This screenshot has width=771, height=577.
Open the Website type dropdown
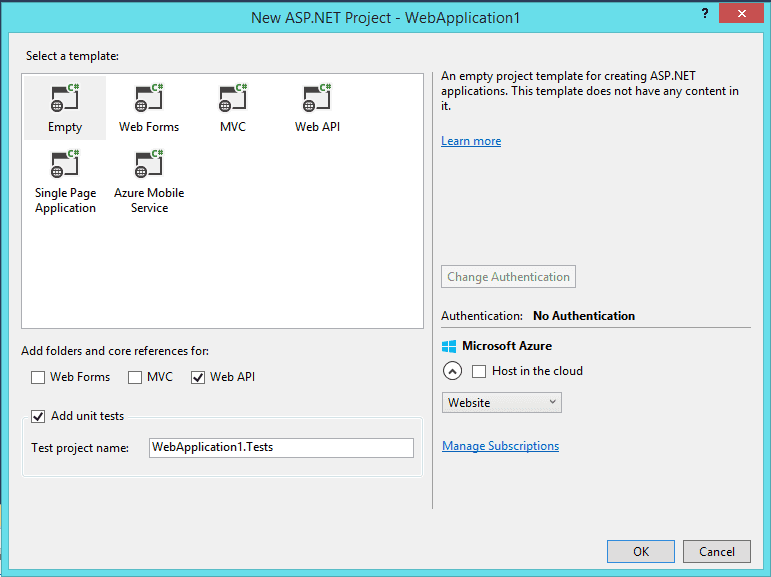[x=502, y=402]
